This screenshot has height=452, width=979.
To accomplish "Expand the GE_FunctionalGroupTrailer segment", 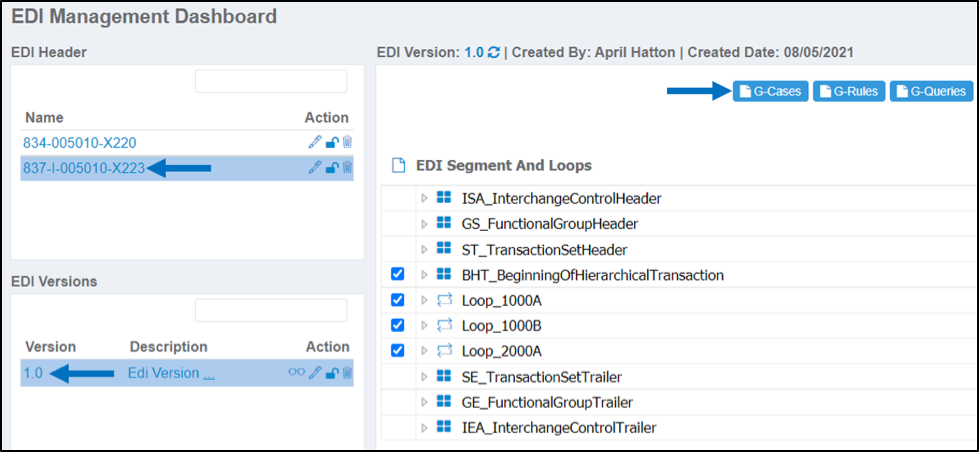I will [425, 402].
